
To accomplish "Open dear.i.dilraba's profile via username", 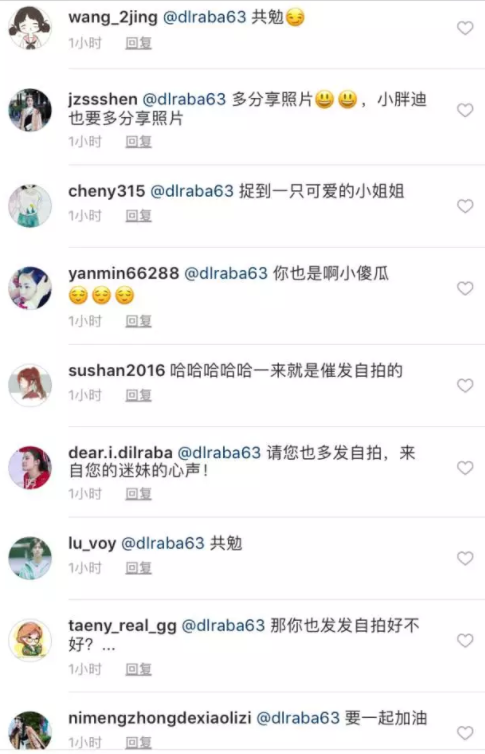I will pos(120,453).
